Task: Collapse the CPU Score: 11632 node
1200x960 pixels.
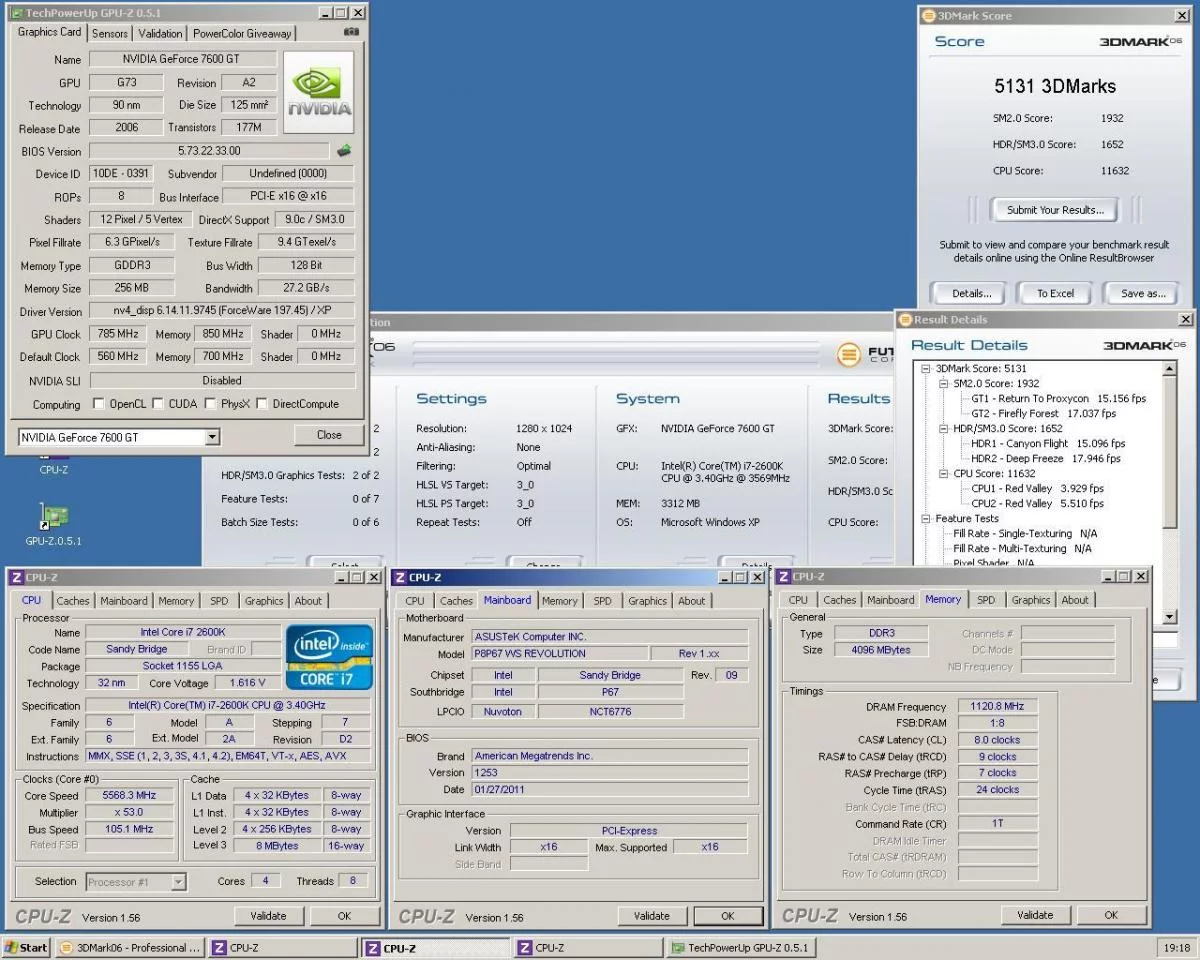Action: coord(943,473)
